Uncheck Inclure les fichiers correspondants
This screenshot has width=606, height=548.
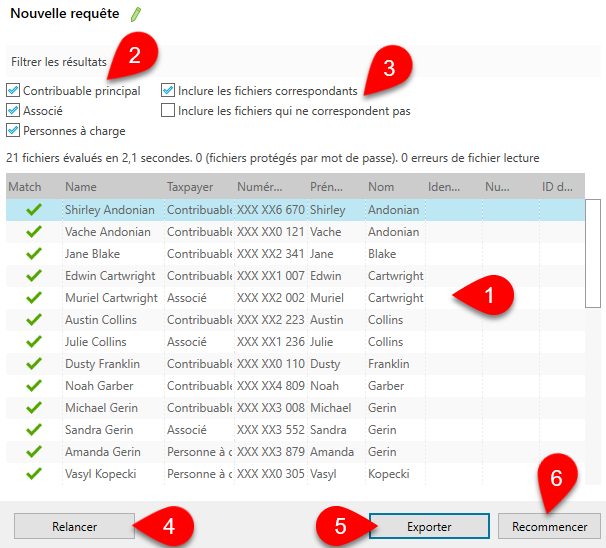point(168,90)
